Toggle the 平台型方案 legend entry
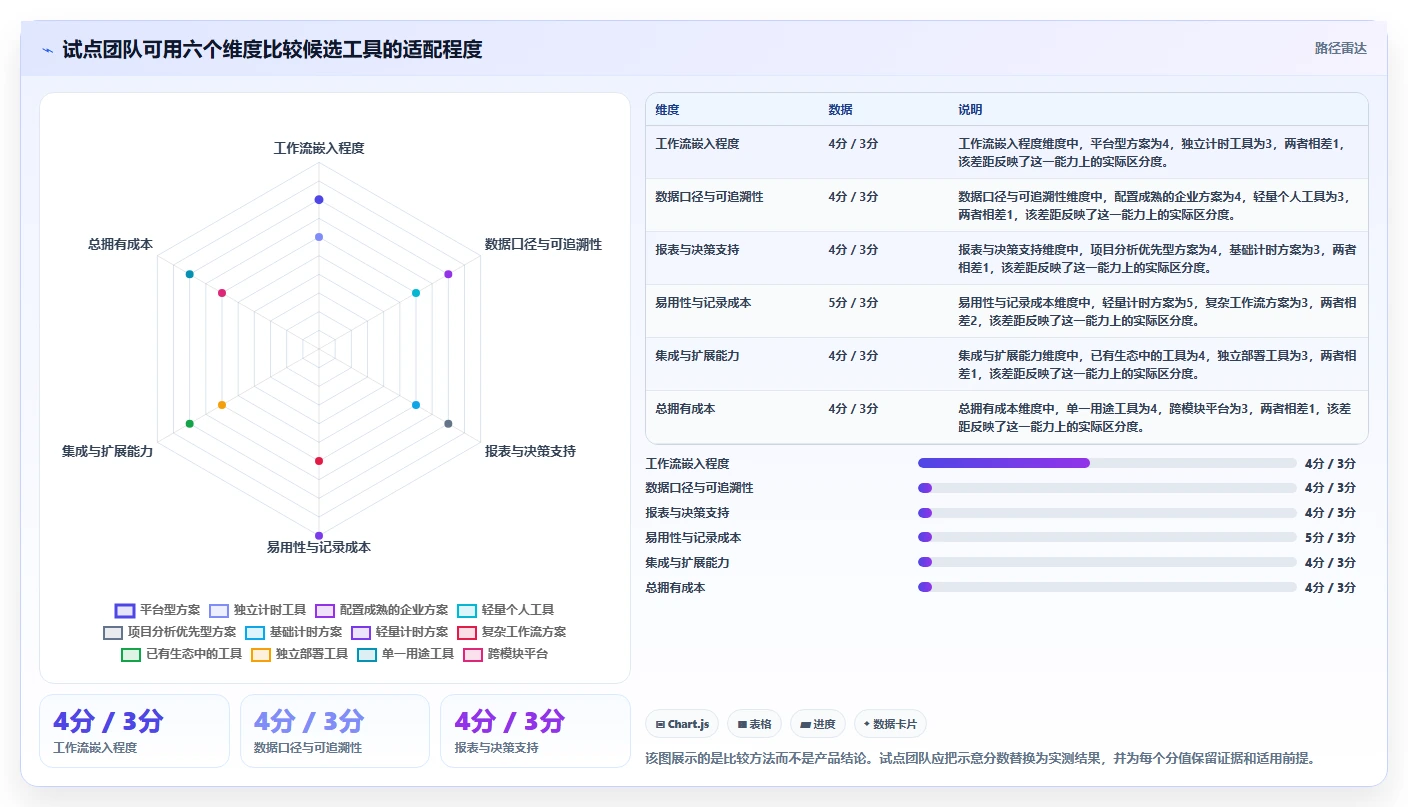Screen dimensions: 1408x807 (x=158, y=610)
